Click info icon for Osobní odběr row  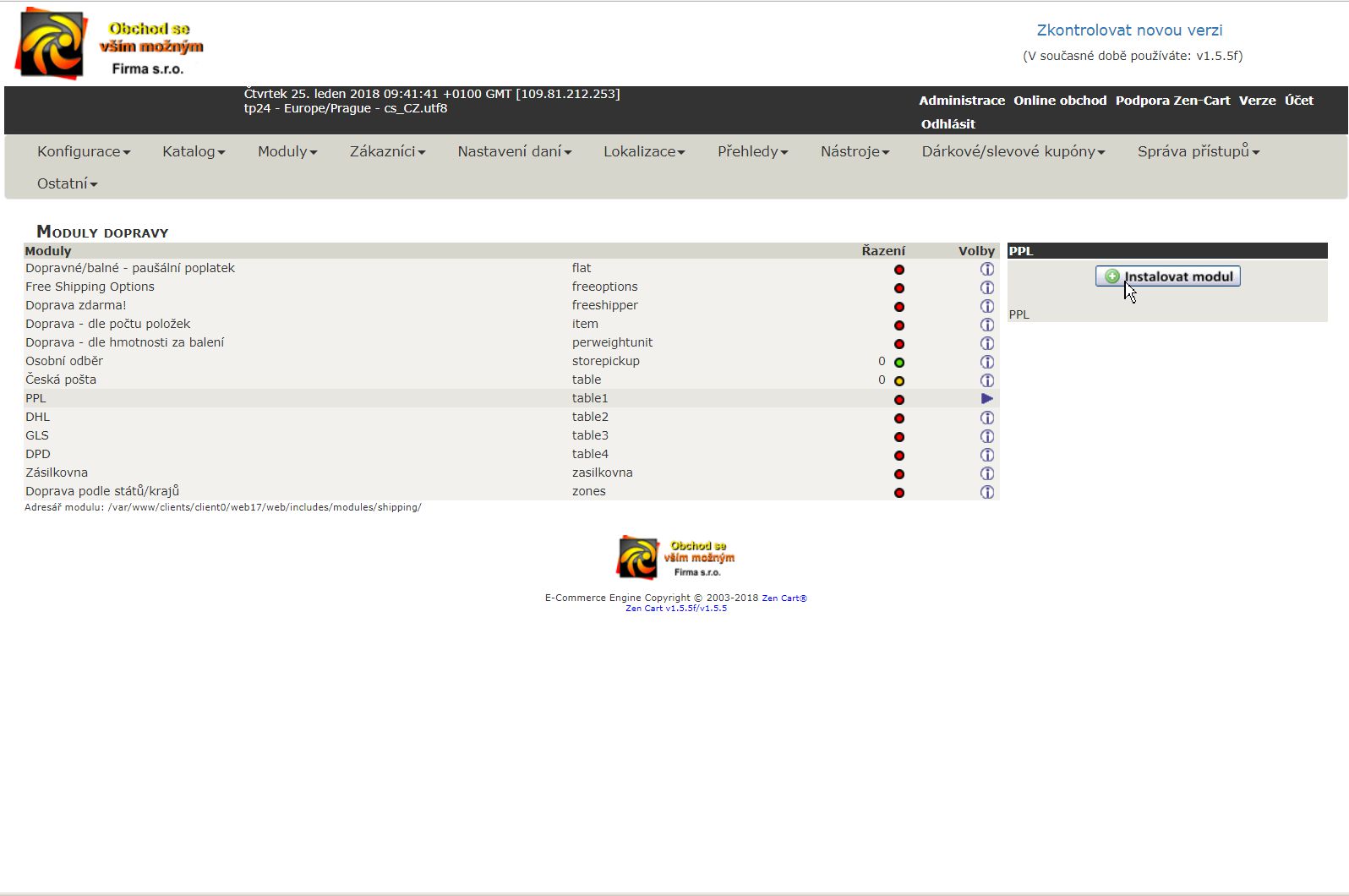(x=986, y=362)
